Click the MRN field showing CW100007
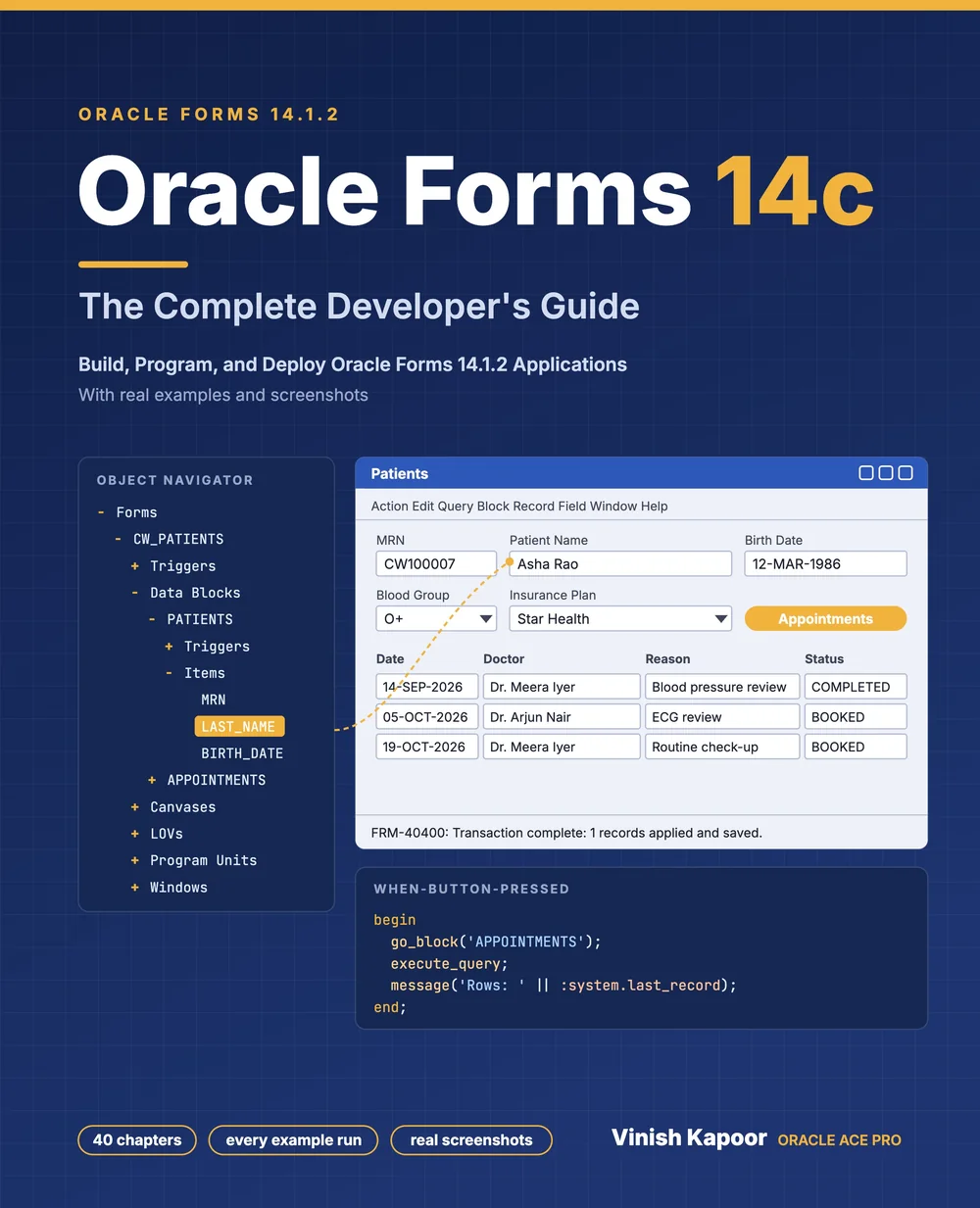This screenshot has width=980, height=1208. [436, 564]
